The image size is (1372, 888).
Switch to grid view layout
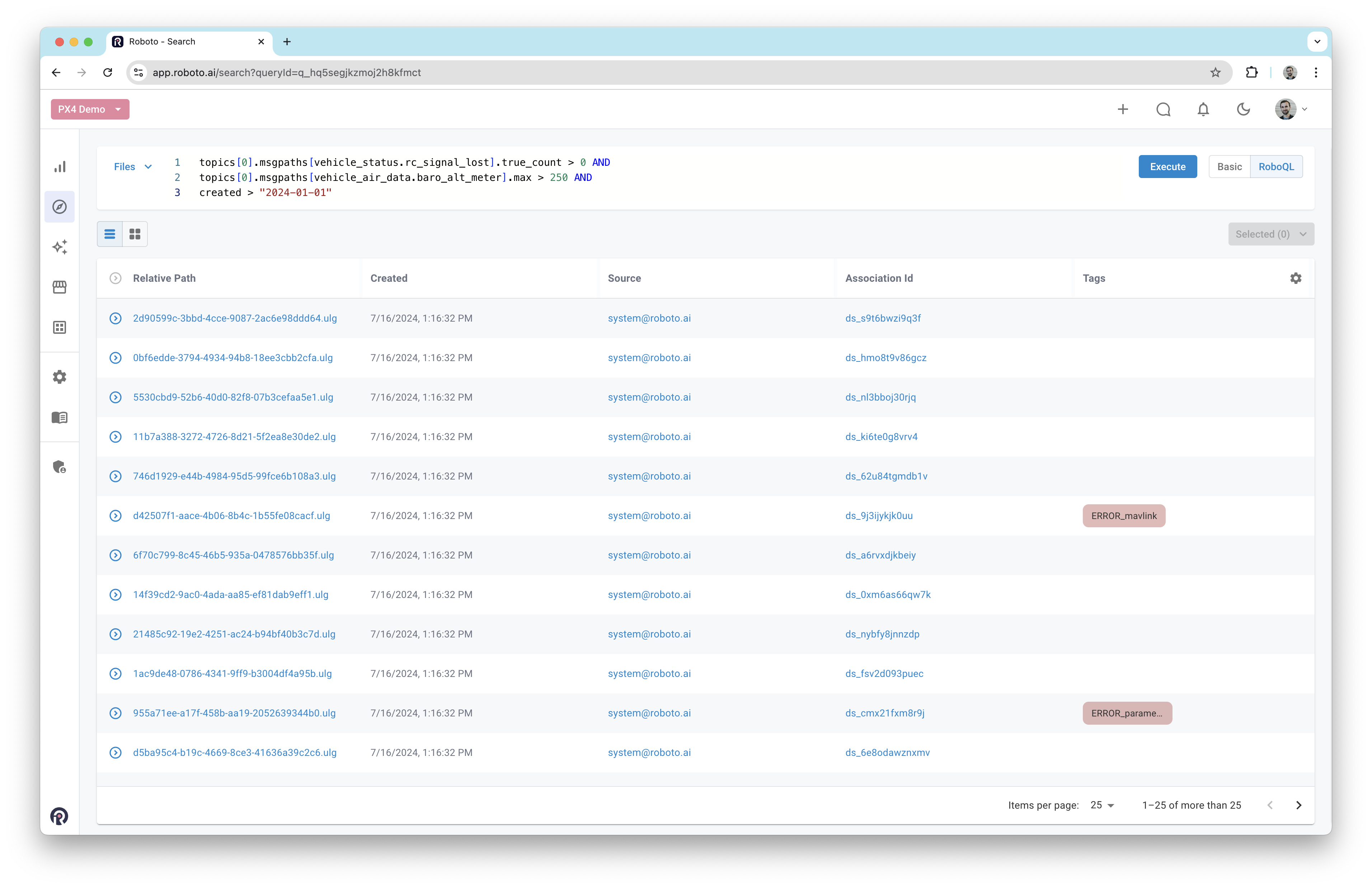point(135,234)
